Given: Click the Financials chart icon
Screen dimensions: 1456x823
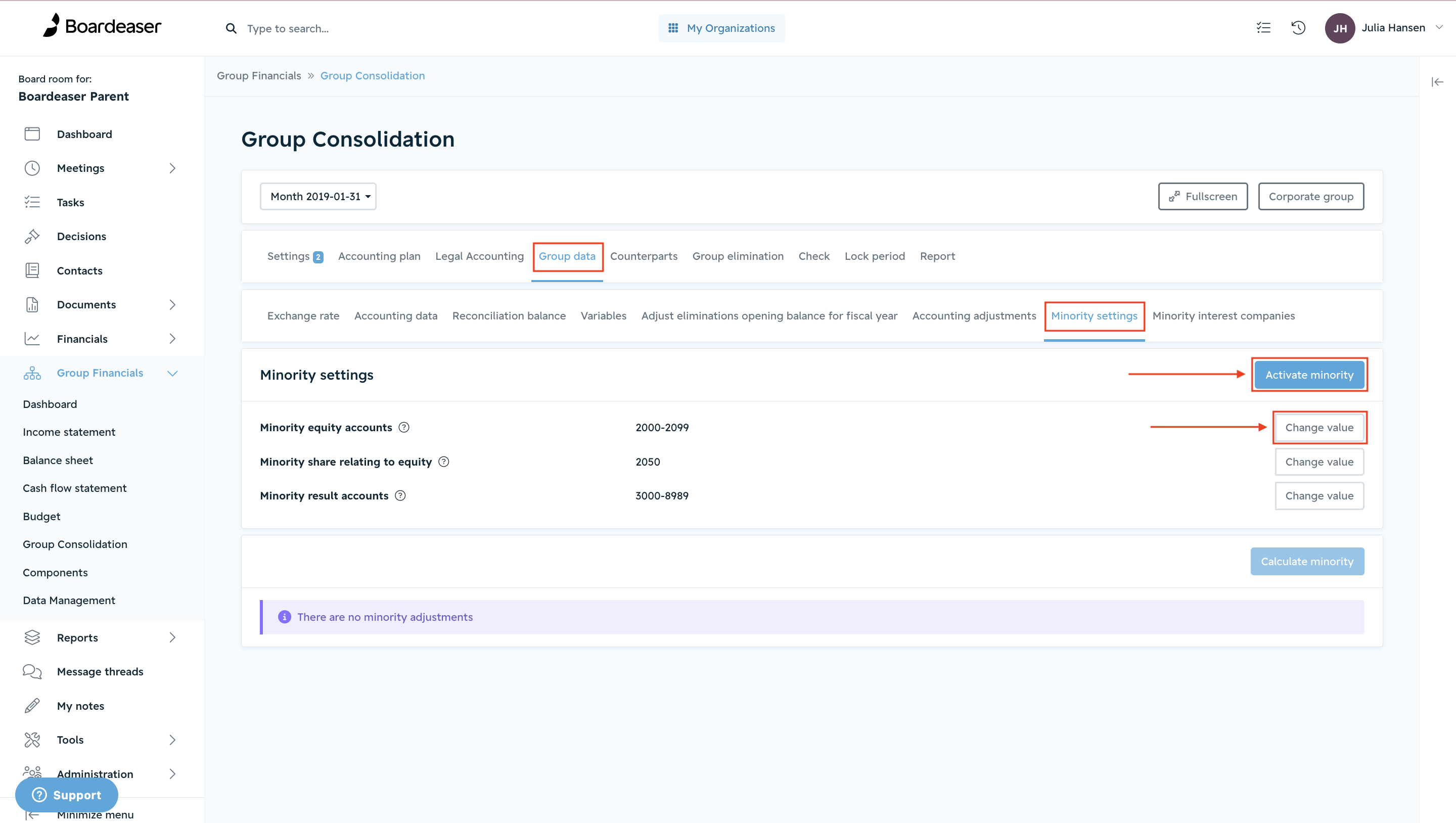Looking at the screenshot, I should [32, 339].
